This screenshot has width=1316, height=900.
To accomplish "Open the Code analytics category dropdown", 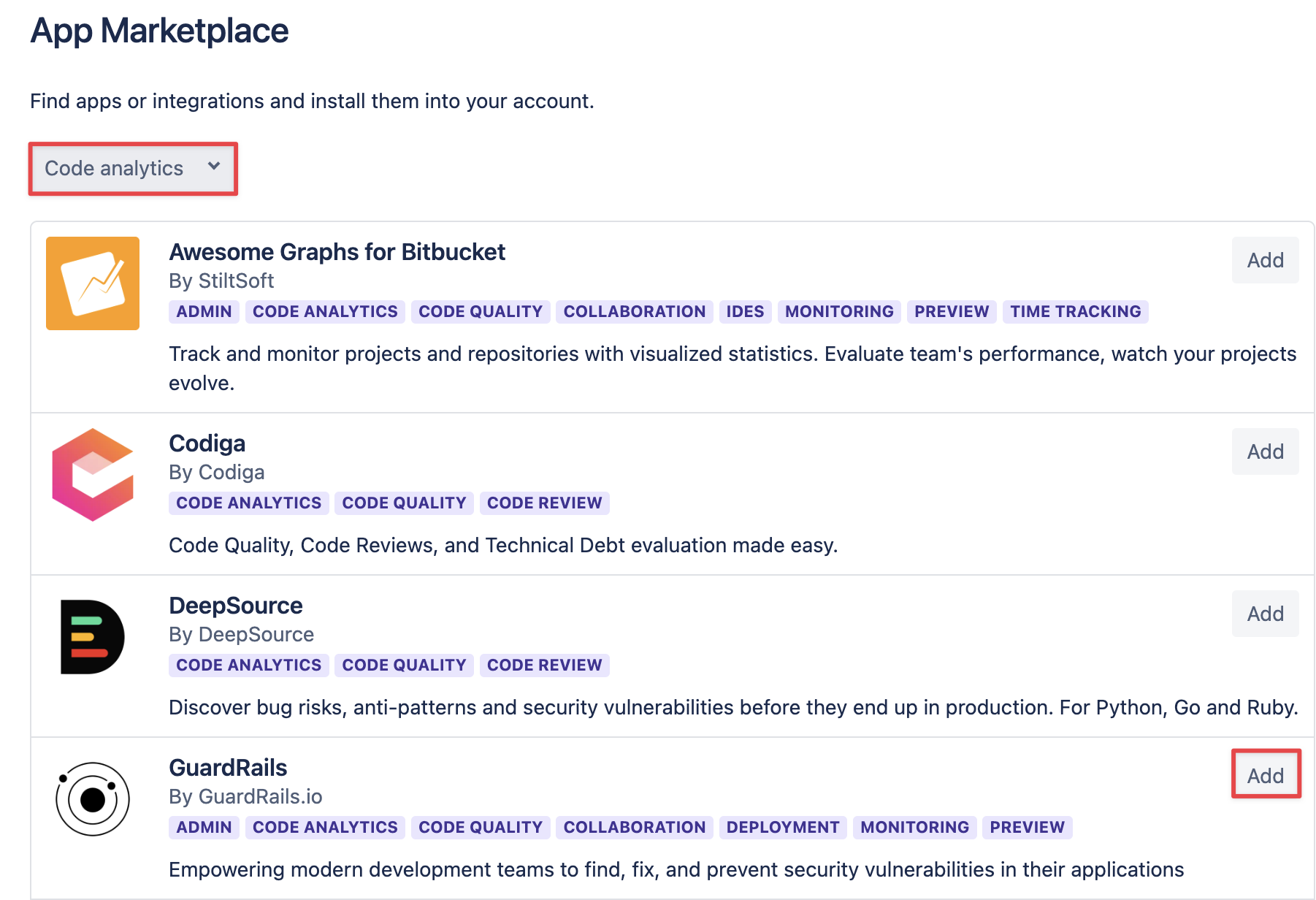I will point(133,169).
